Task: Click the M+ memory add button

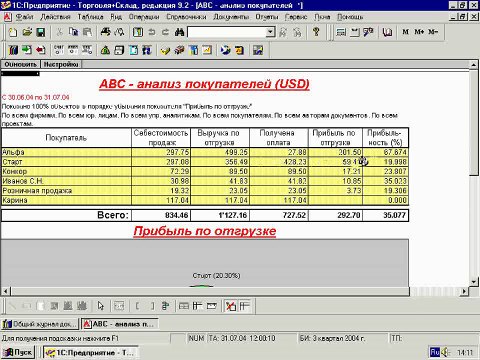Action: click(x=419, y=32)
